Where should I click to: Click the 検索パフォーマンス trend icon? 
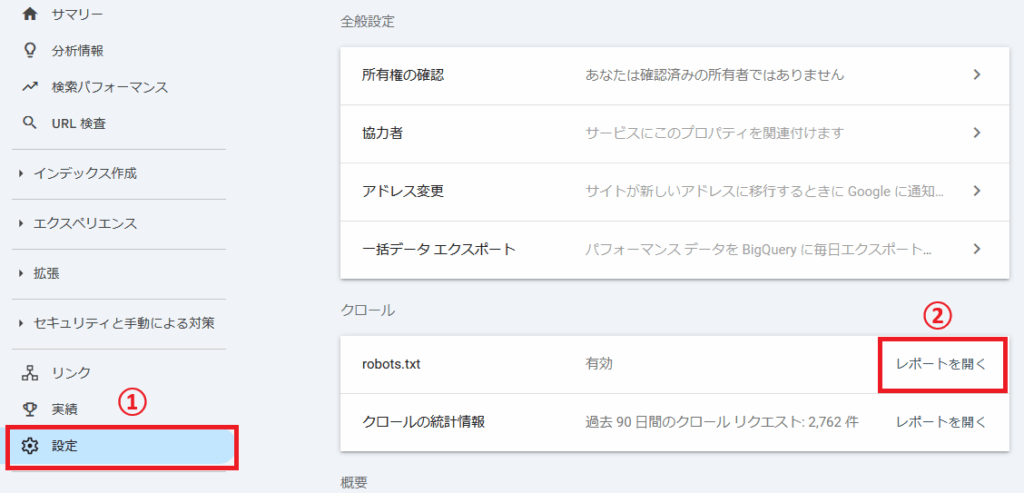pyautogui.click(x=30, y=87)
